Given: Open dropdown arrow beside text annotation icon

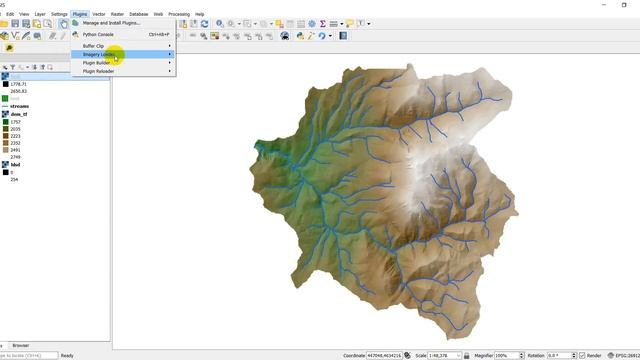Looking at the screenshot, I should (369, 24).
